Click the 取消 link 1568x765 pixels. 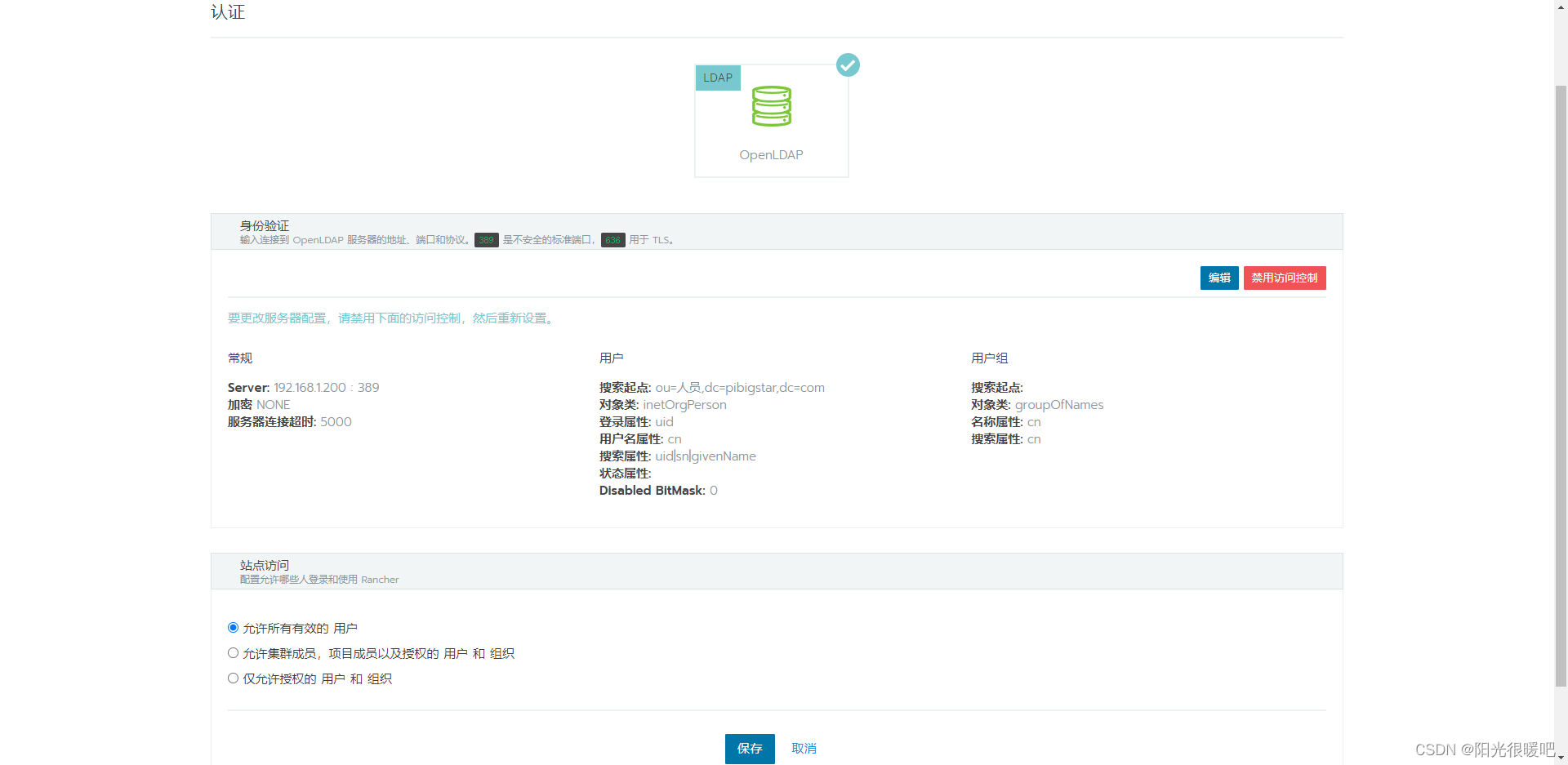804,749
